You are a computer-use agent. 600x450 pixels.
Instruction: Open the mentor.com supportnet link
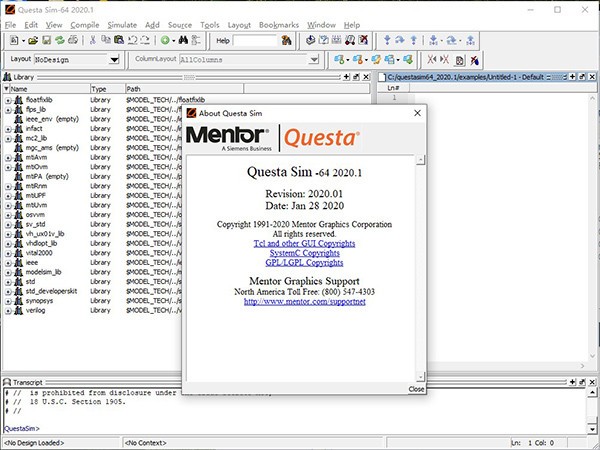(x=304, y=301)
